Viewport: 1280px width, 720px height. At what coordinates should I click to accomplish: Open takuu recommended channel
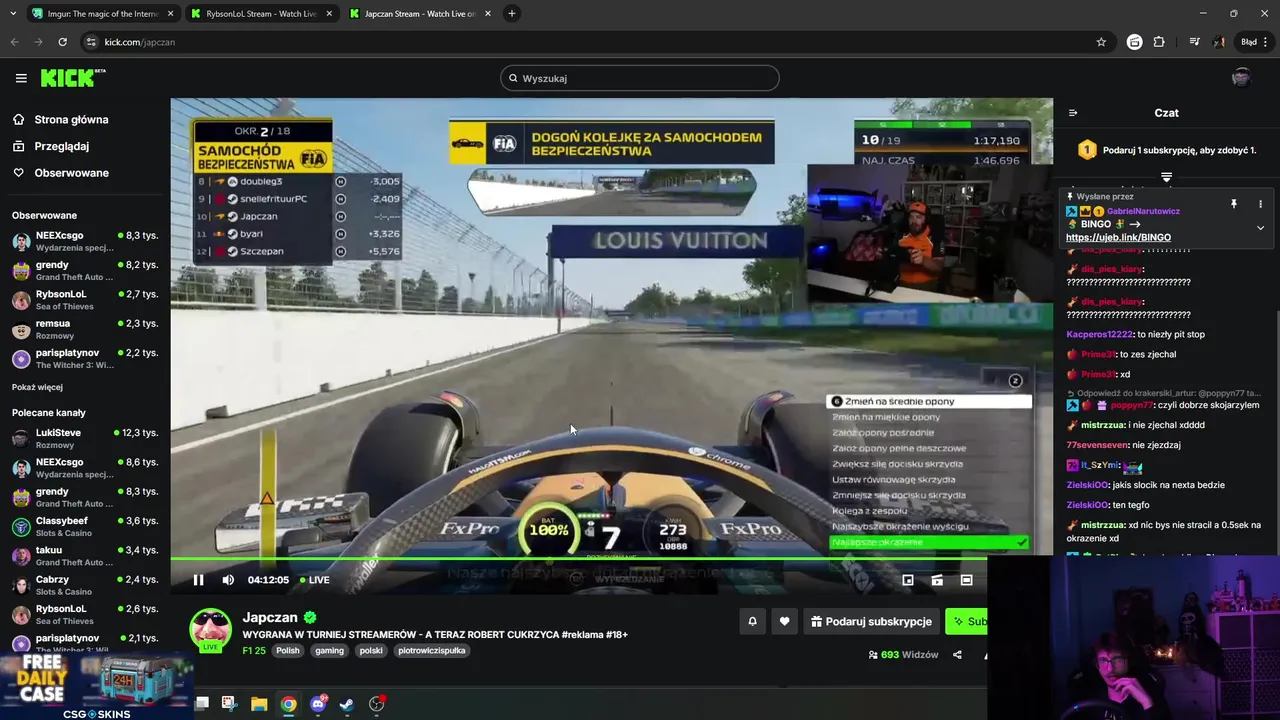[x=85, y=556]
